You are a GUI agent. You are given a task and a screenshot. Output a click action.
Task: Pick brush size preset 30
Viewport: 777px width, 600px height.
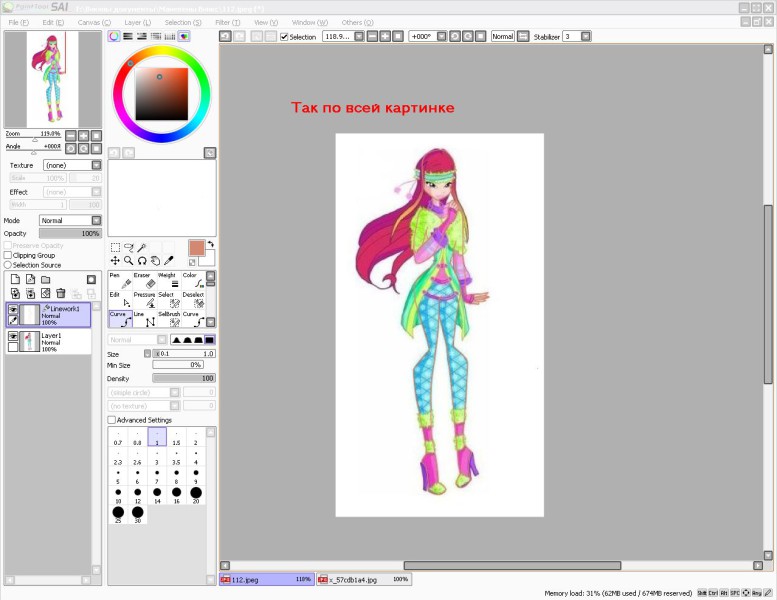click(x=137, y=514)
